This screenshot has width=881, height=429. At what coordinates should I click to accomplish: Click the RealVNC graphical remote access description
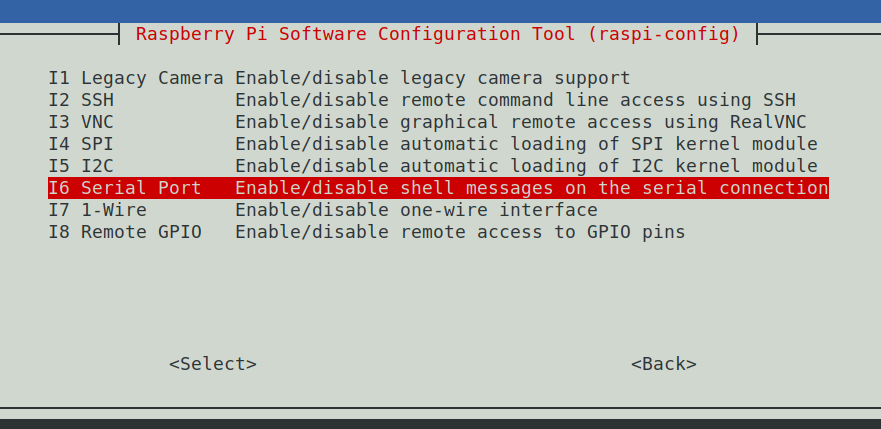(521, 122)
